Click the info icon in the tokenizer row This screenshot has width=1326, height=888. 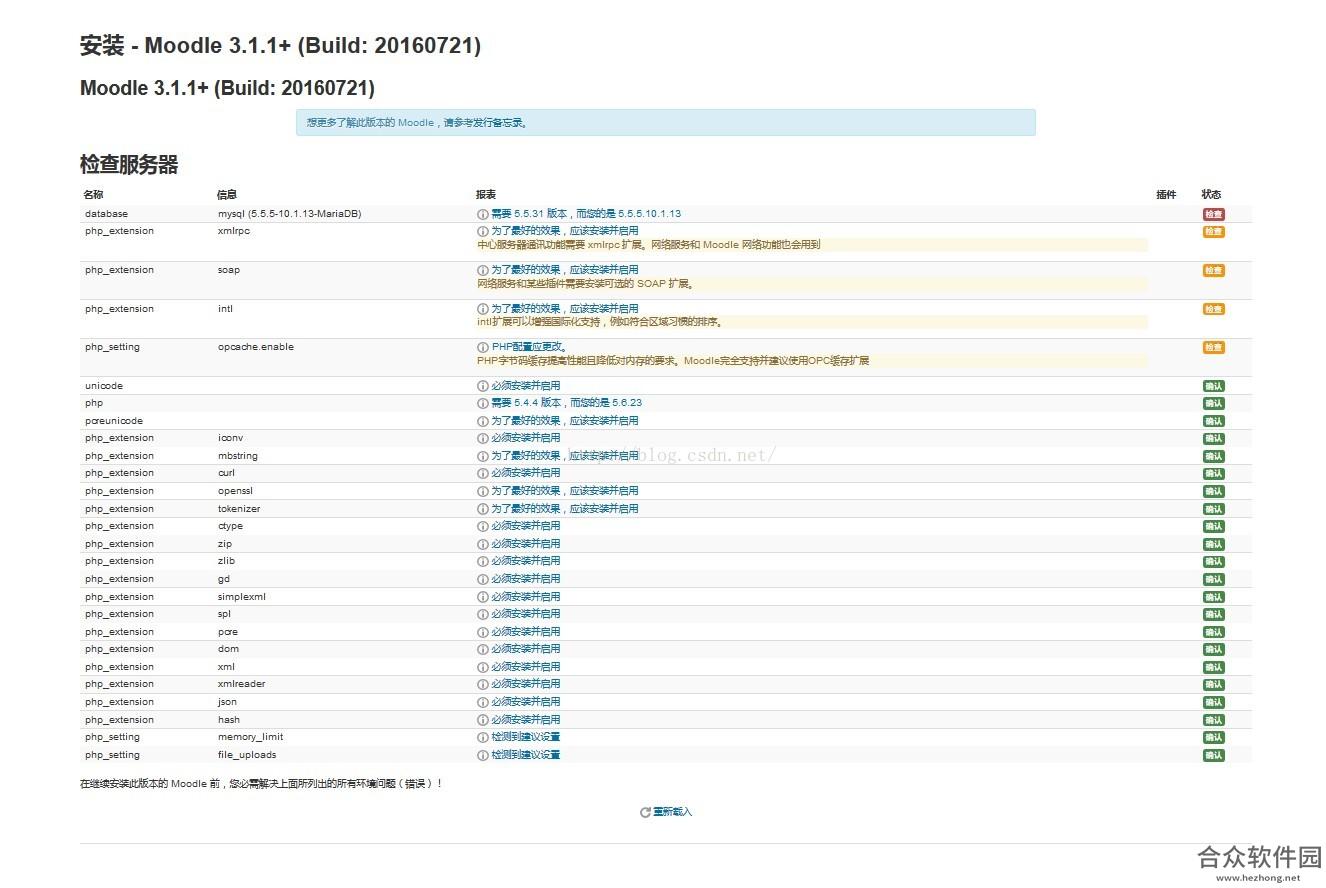click(483, 509)
